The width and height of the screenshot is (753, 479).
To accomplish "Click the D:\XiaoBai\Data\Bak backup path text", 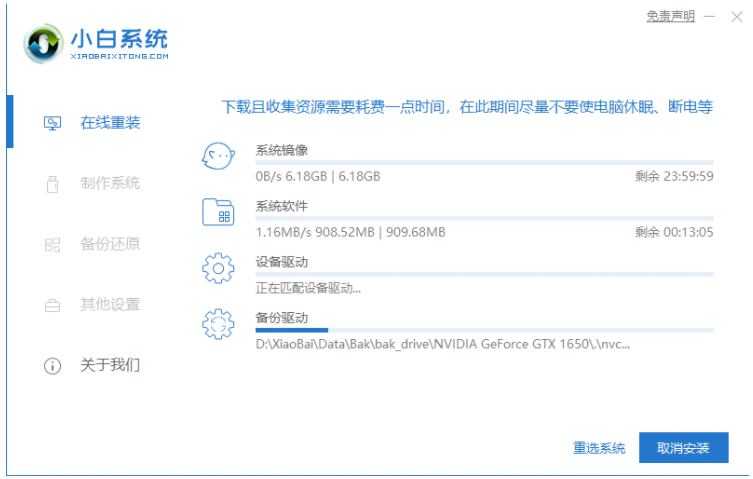I will coord(443,344).
